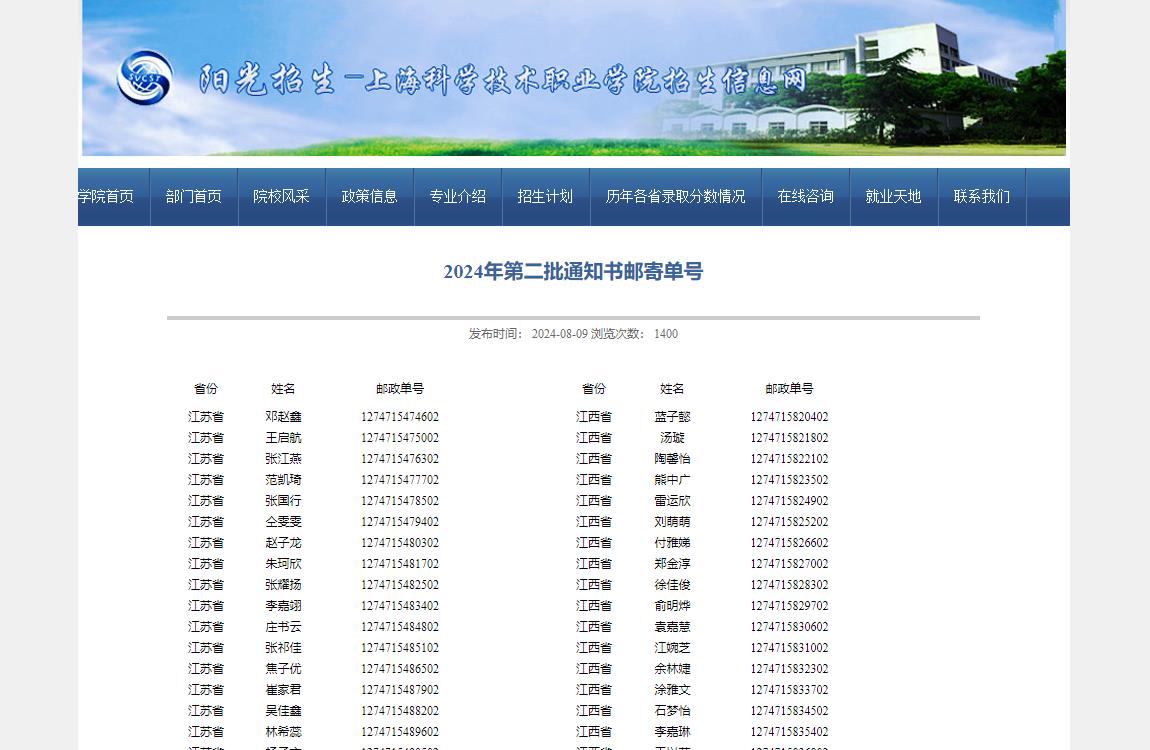Click the right 姓名 column header
Screen dimensions: 1150x750
point(672,389)
